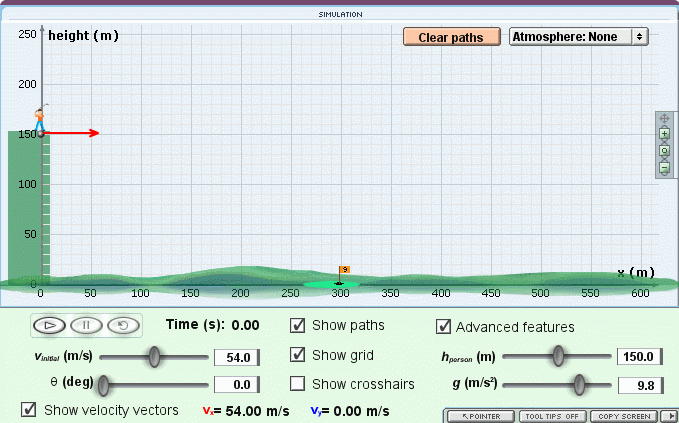Click the Copy Screen button
Screen dimensions: 679x423
click(624, 416)
